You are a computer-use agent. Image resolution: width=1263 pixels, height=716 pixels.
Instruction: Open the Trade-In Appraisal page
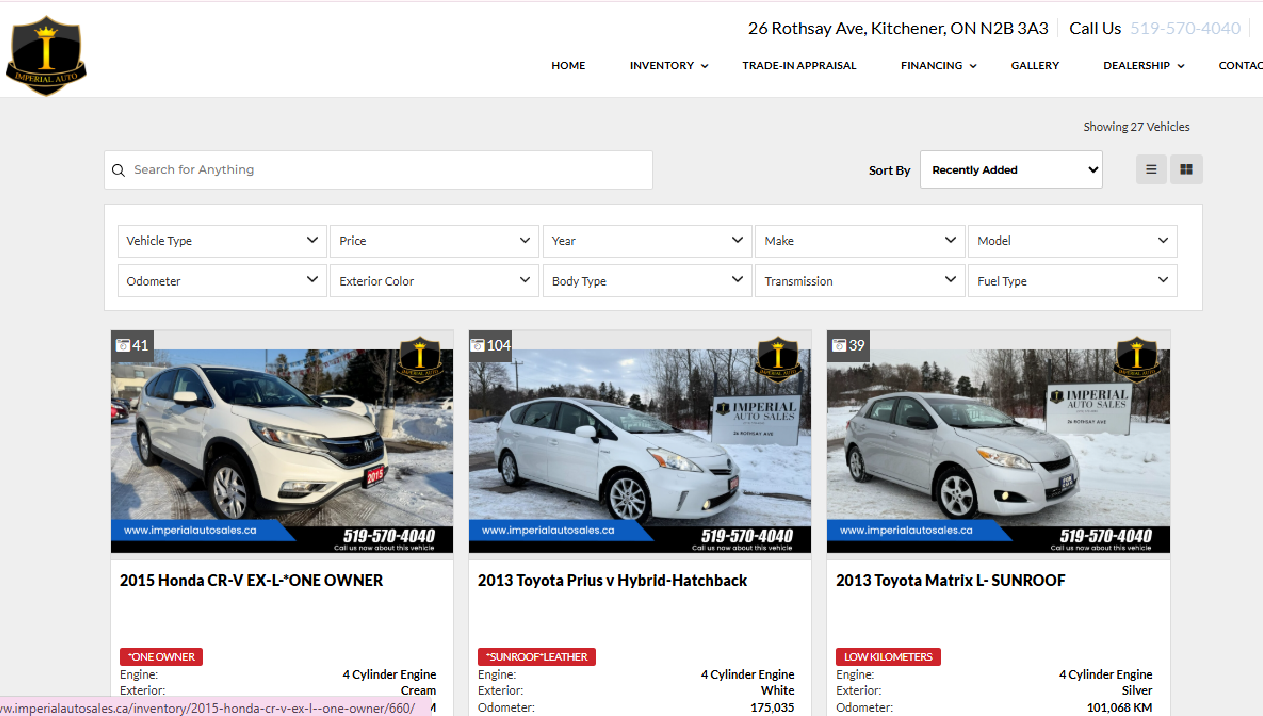(799, 66)
